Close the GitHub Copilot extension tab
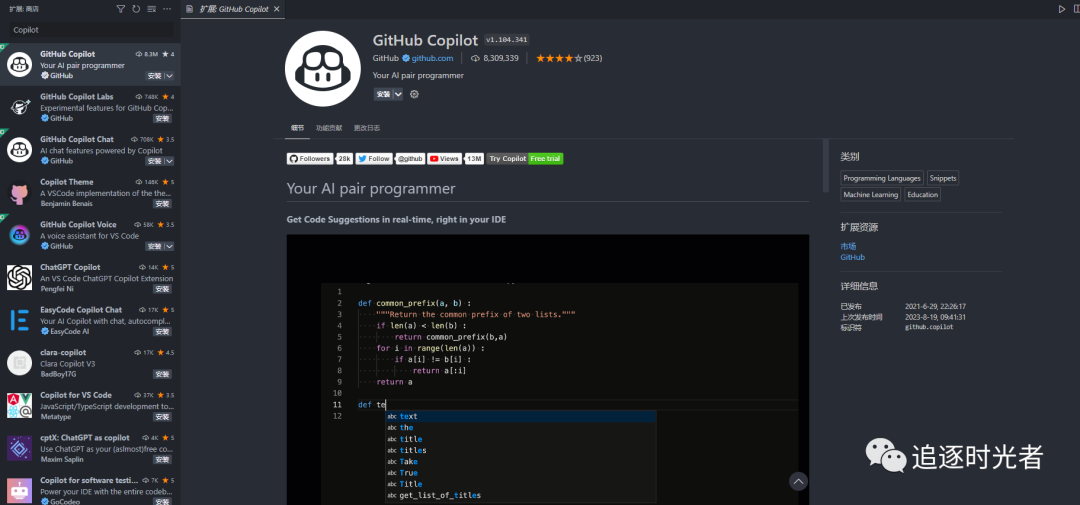This screenshot has height=505, width=1080. pos(276,9)
